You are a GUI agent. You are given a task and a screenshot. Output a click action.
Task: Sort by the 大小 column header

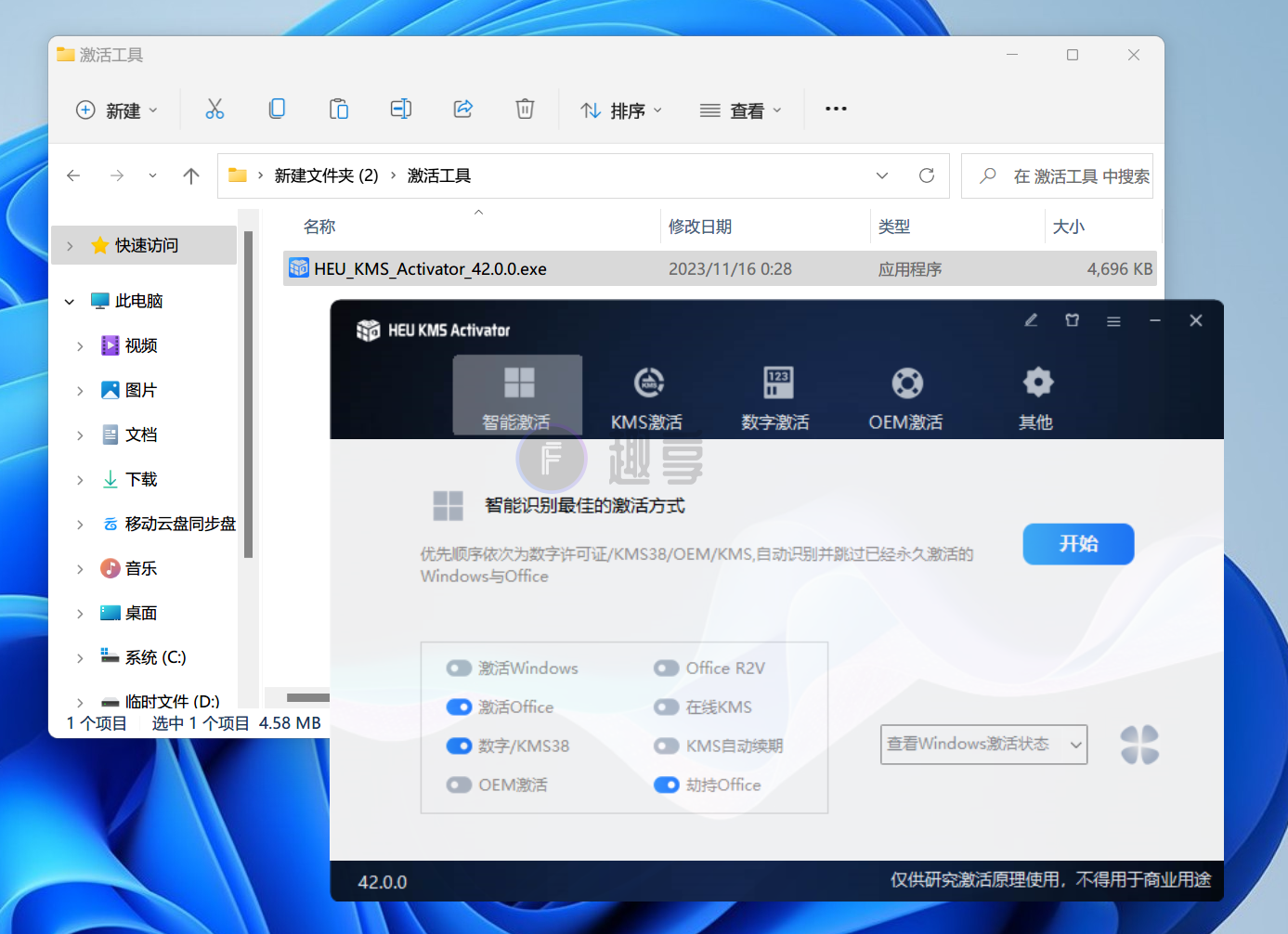[1068, 227]
